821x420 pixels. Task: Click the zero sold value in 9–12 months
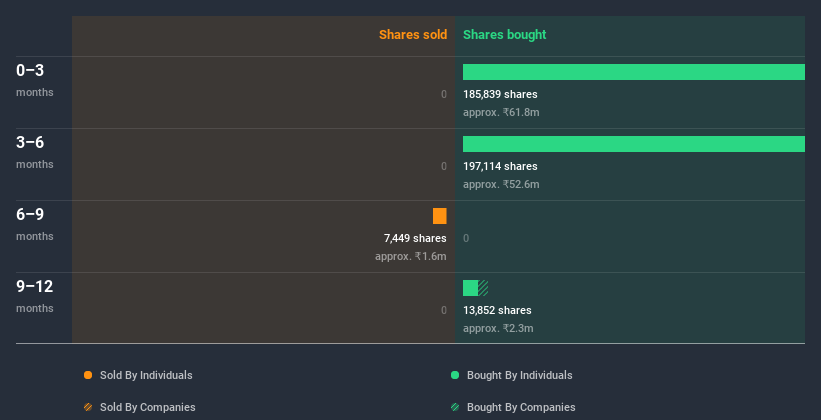(x=444, y=310)
